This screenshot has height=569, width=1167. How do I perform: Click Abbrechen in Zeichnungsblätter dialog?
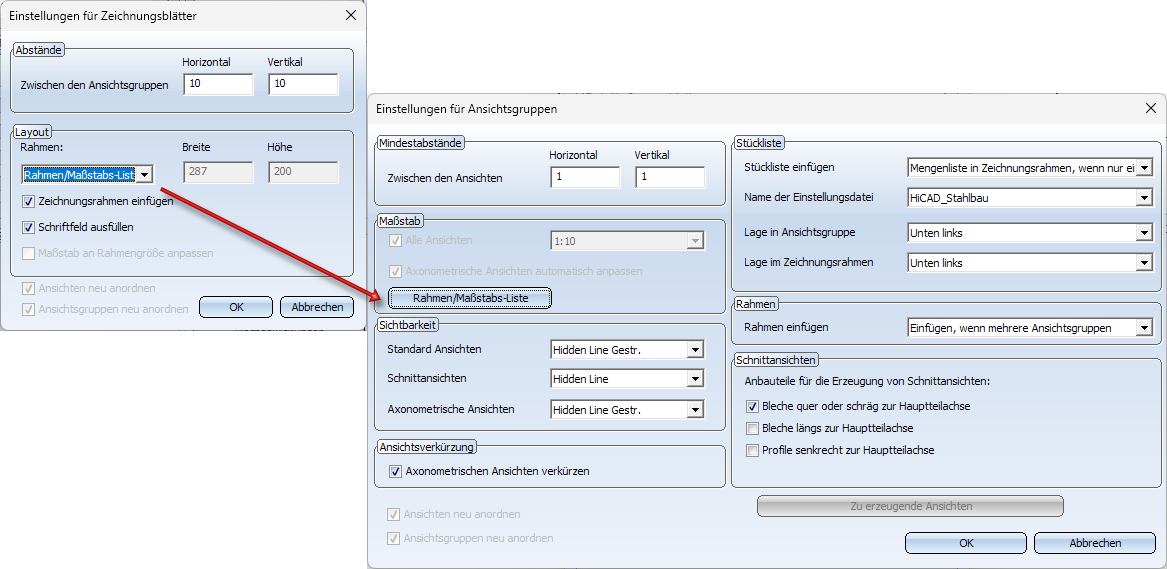(x=317, y=306)
